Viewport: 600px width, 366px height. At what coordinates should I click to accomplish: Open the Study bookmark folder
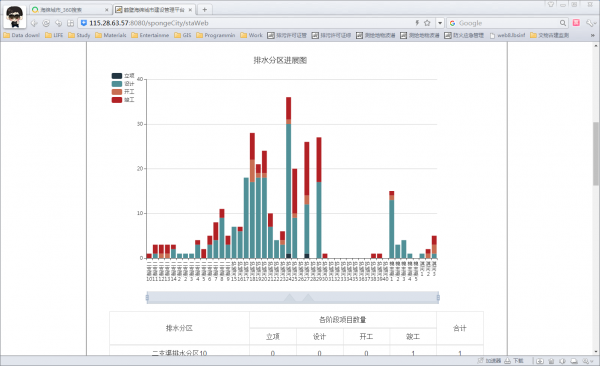point(79,35)
